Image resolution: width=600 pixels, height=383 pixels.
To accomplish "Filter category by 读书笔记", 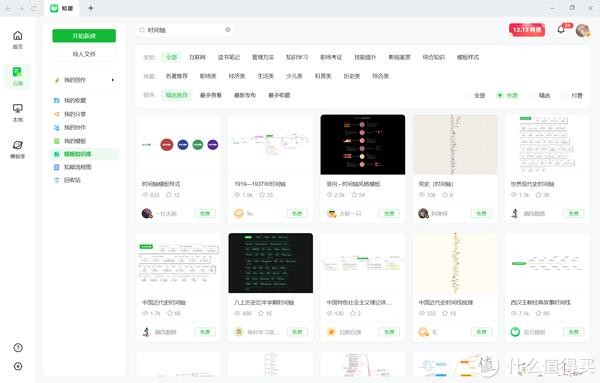I will (228, 57).
